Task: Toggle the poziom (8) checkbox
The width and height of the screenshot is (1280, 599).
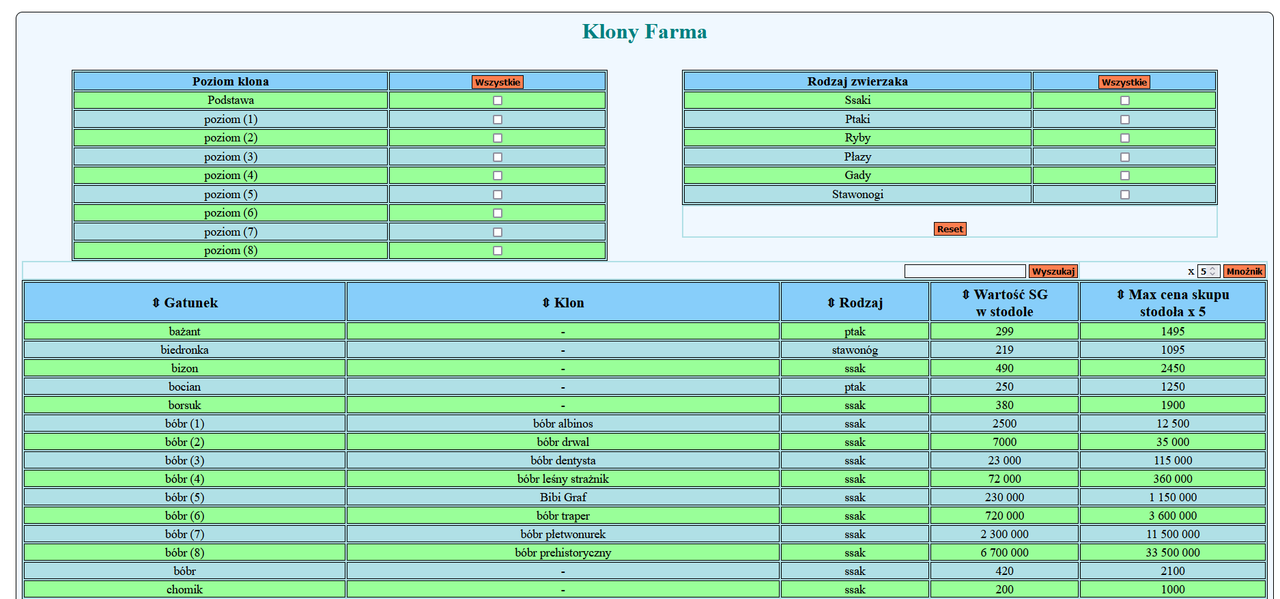Action: pos(498,251)
